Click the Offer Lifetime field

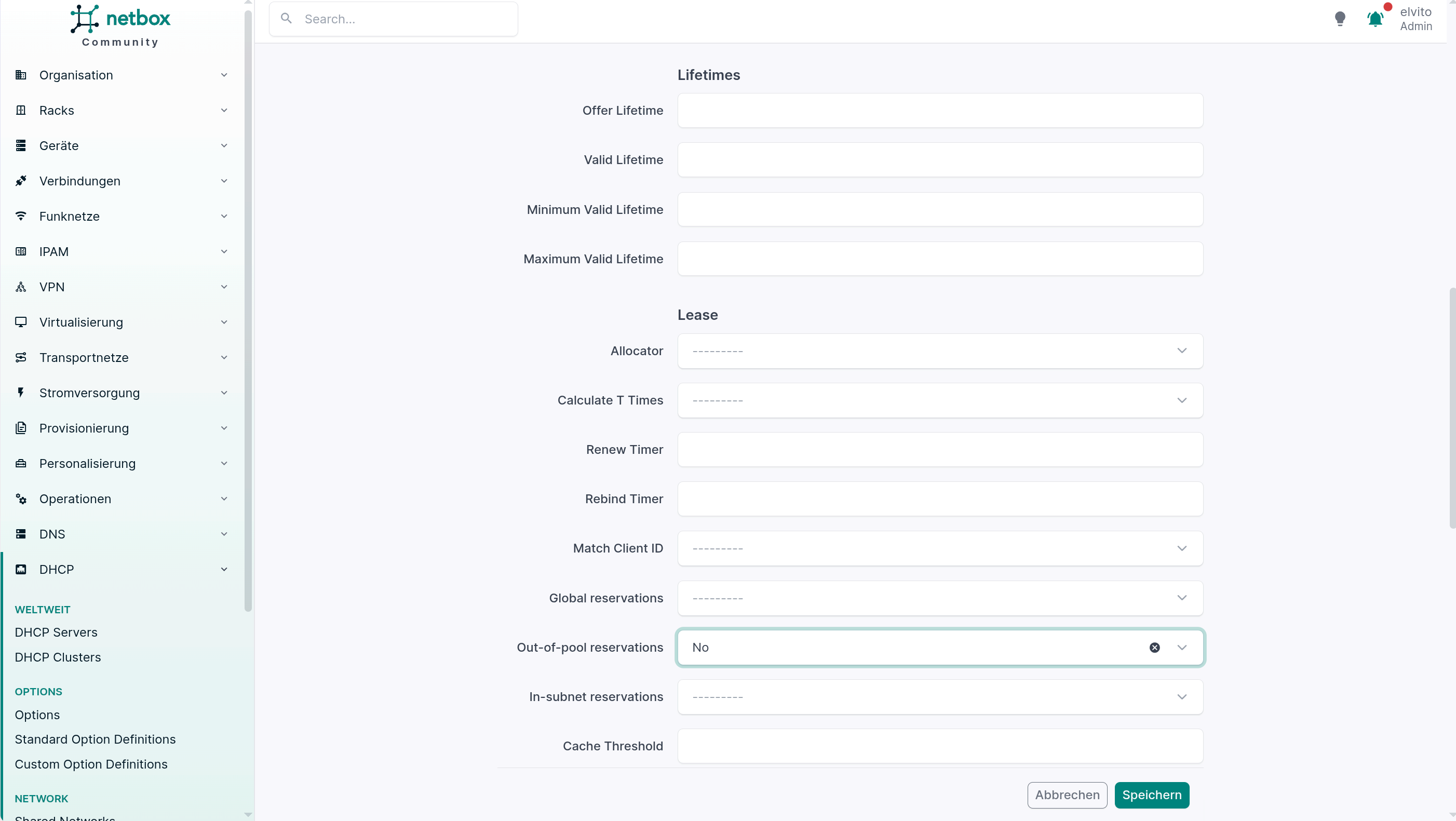point(940,110)
